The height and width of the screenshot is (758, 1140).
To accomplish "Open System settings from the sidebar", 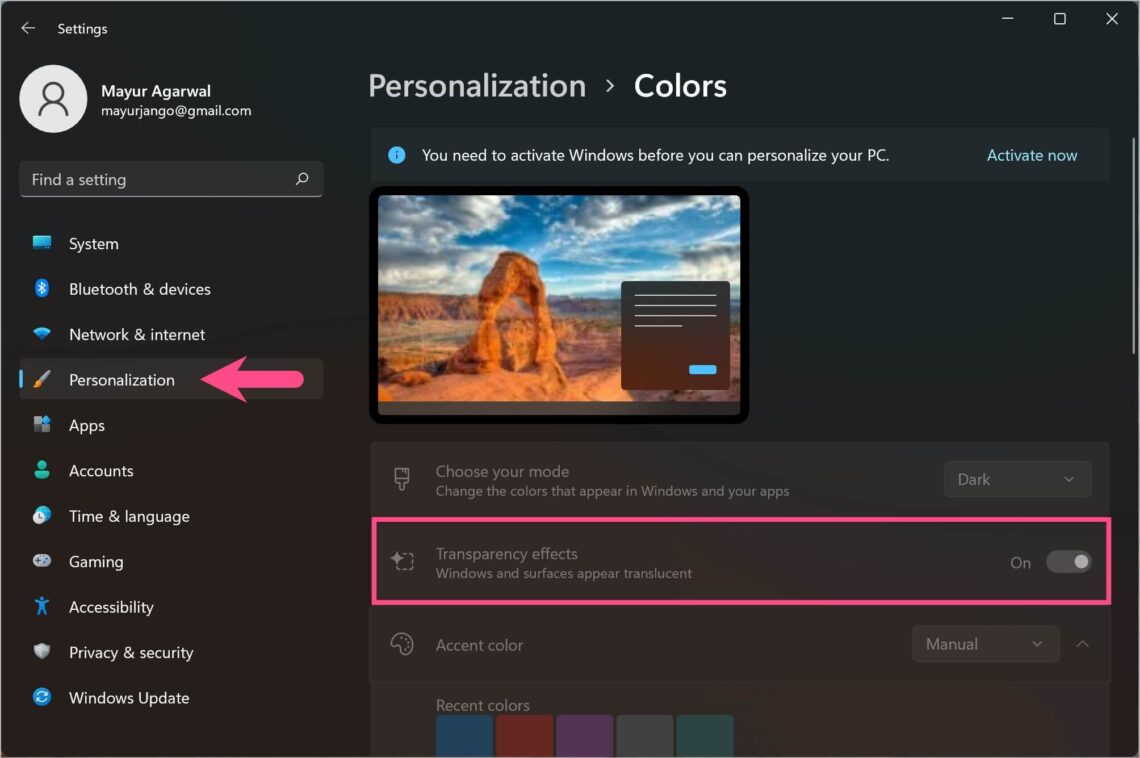I will tap(93, 243).
